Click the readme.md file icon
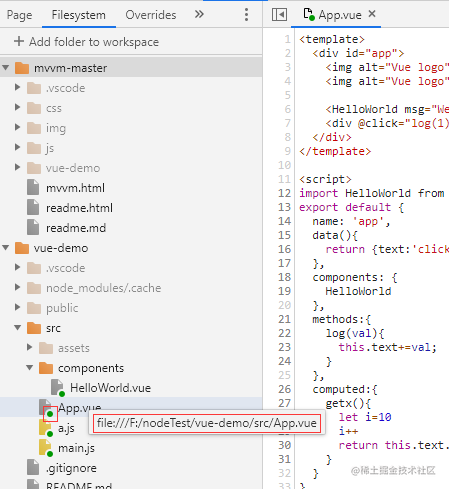This screenshot has width=449, height=489. [33, 228]
